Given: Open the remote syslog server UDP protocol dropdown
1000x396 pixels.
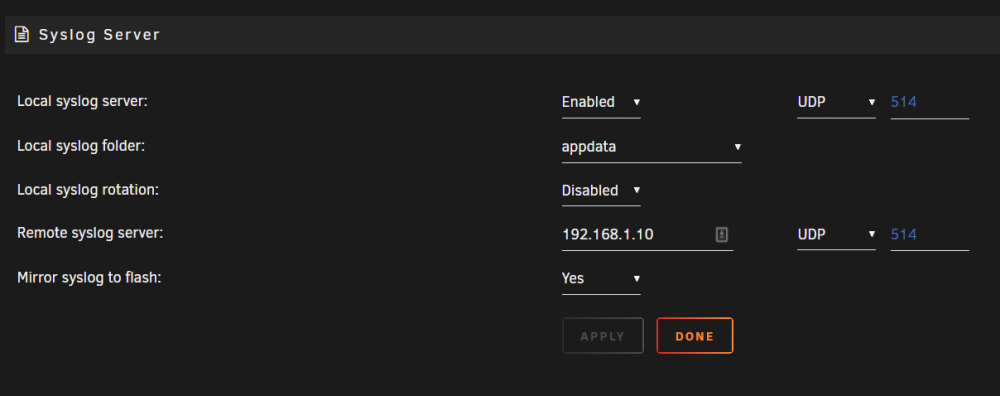Looking at the screenshot, I should pyautogui.click(x=836, y=235).
